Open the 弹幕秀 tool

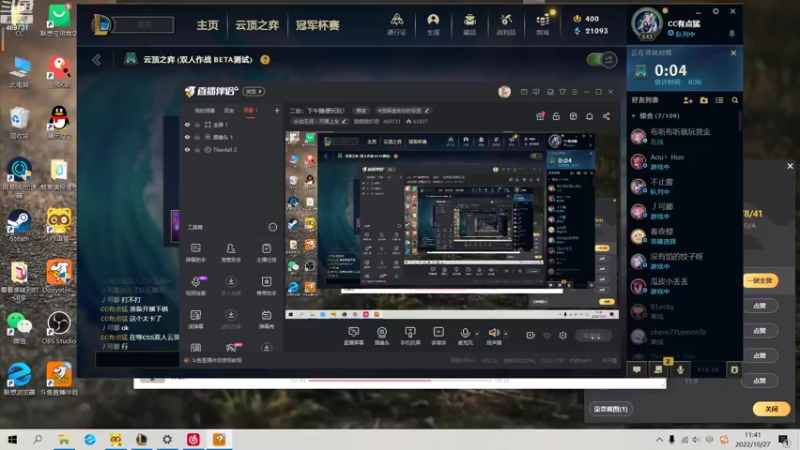[266, 319]
